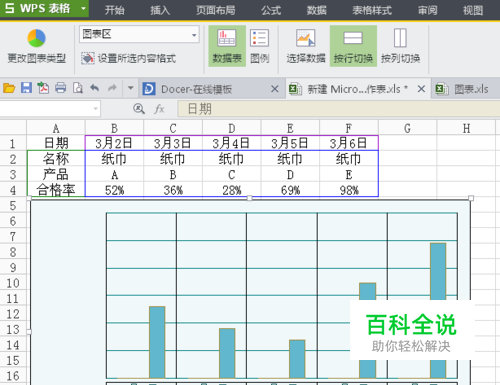This screenshot has width=500, height=385.
Task: Click the first chart bar for 3月2日
Action: click(157, 342)
